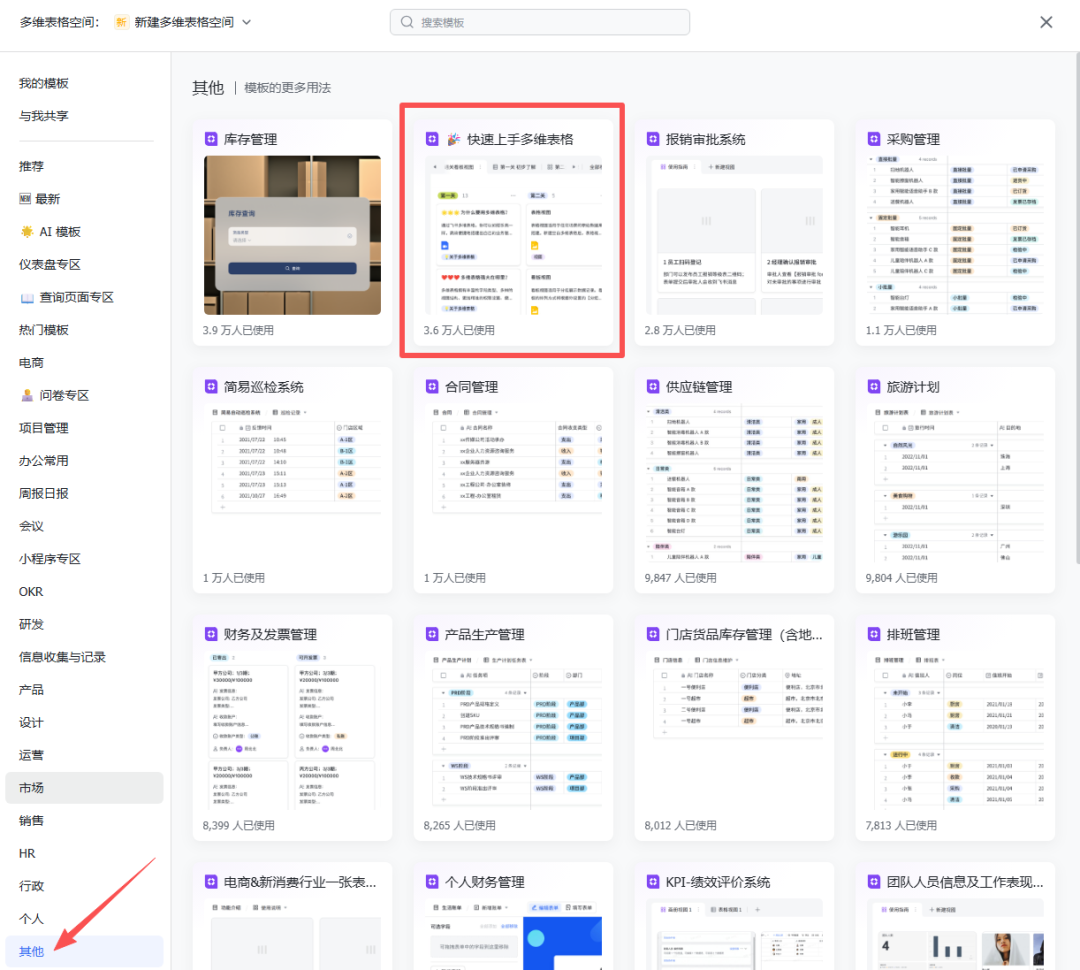Image resolution: width=1080 pixels, height=970 pixels.
Task: Click the magnifier icon in search box
Action: pos(407,22)
